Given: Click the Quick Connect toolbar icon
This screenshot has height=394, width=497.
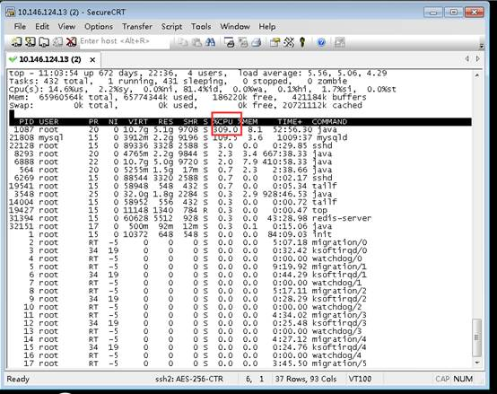Looking at the screenshot, I should pyautogui.click(x=30, y=42).
